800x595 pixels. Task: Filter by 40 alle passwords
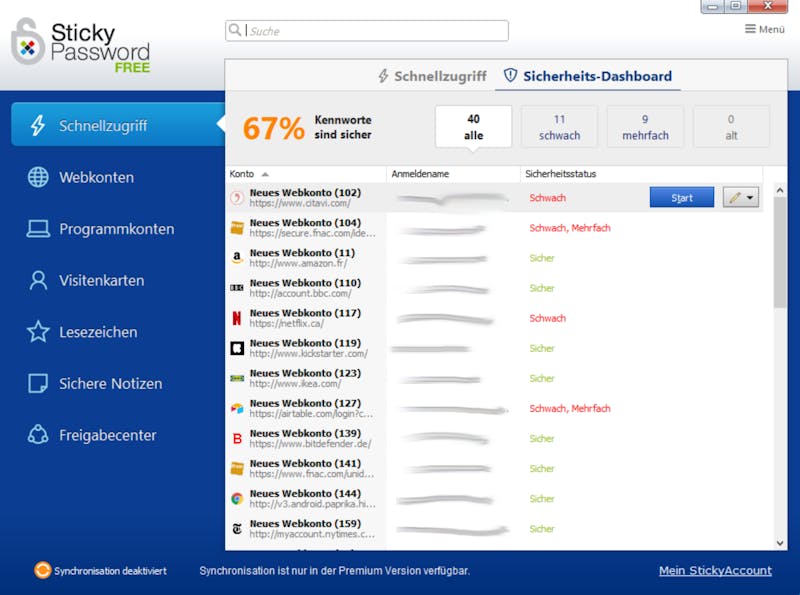click(x=473, y=127)
